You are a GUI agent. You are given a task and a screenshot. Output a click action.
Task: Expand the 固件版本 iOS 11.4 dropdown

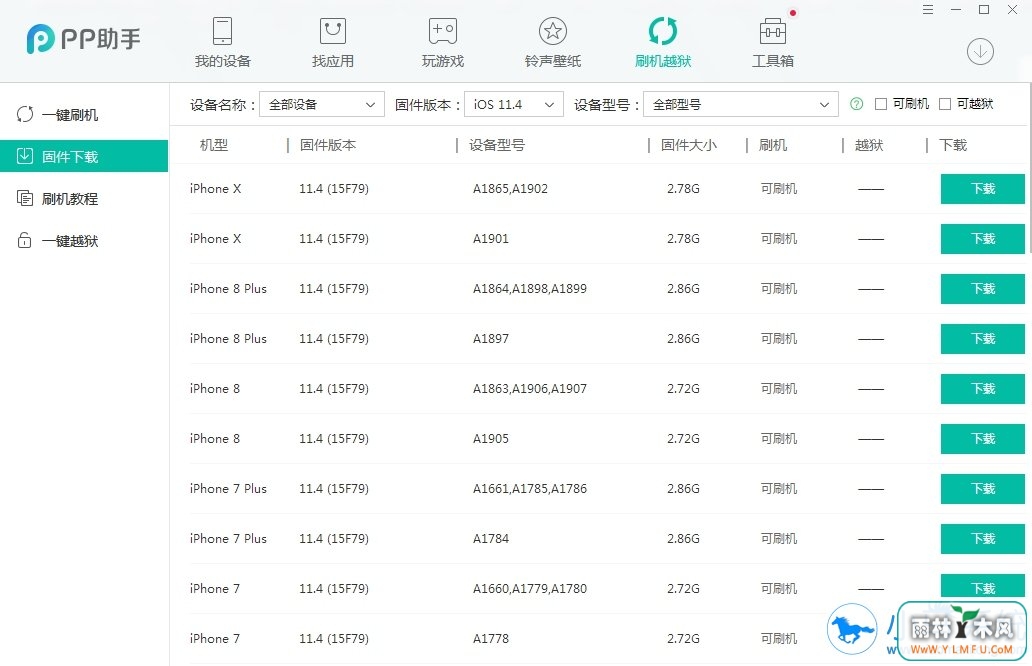click(513, 104)
